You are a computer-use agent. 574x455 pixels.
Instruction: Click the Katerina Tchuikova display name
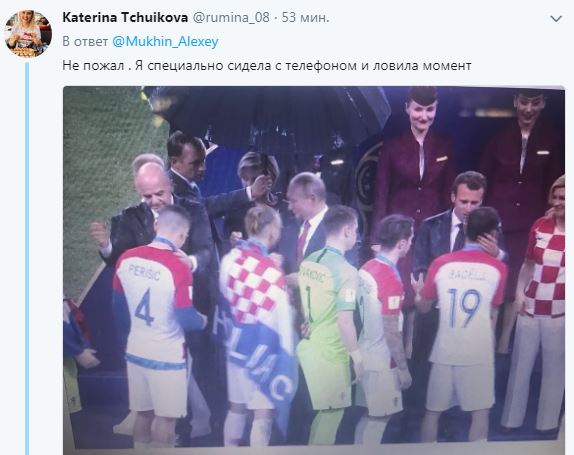point(125,17)
